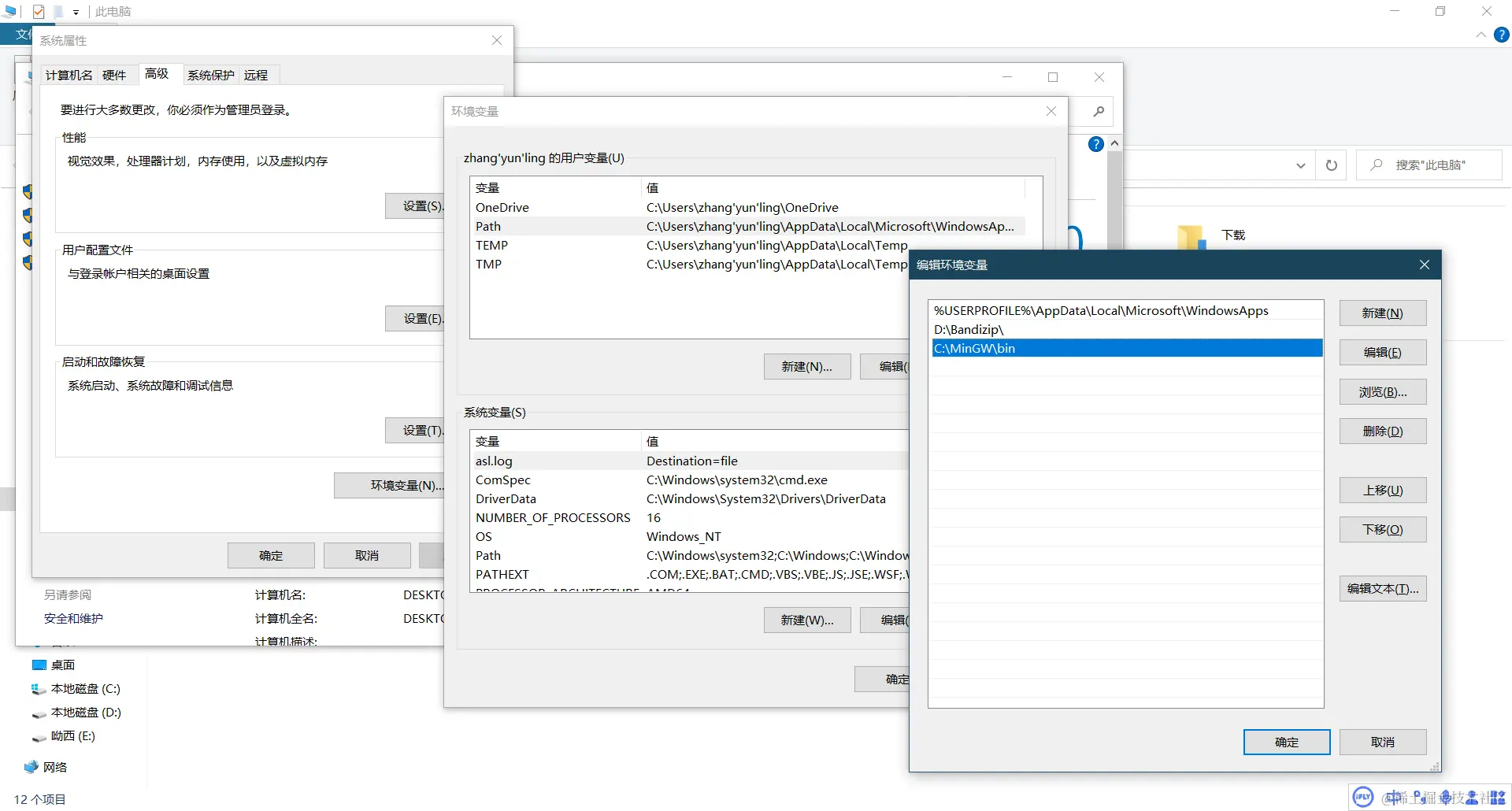Select the TMP user variable row

tap(690, 264)
